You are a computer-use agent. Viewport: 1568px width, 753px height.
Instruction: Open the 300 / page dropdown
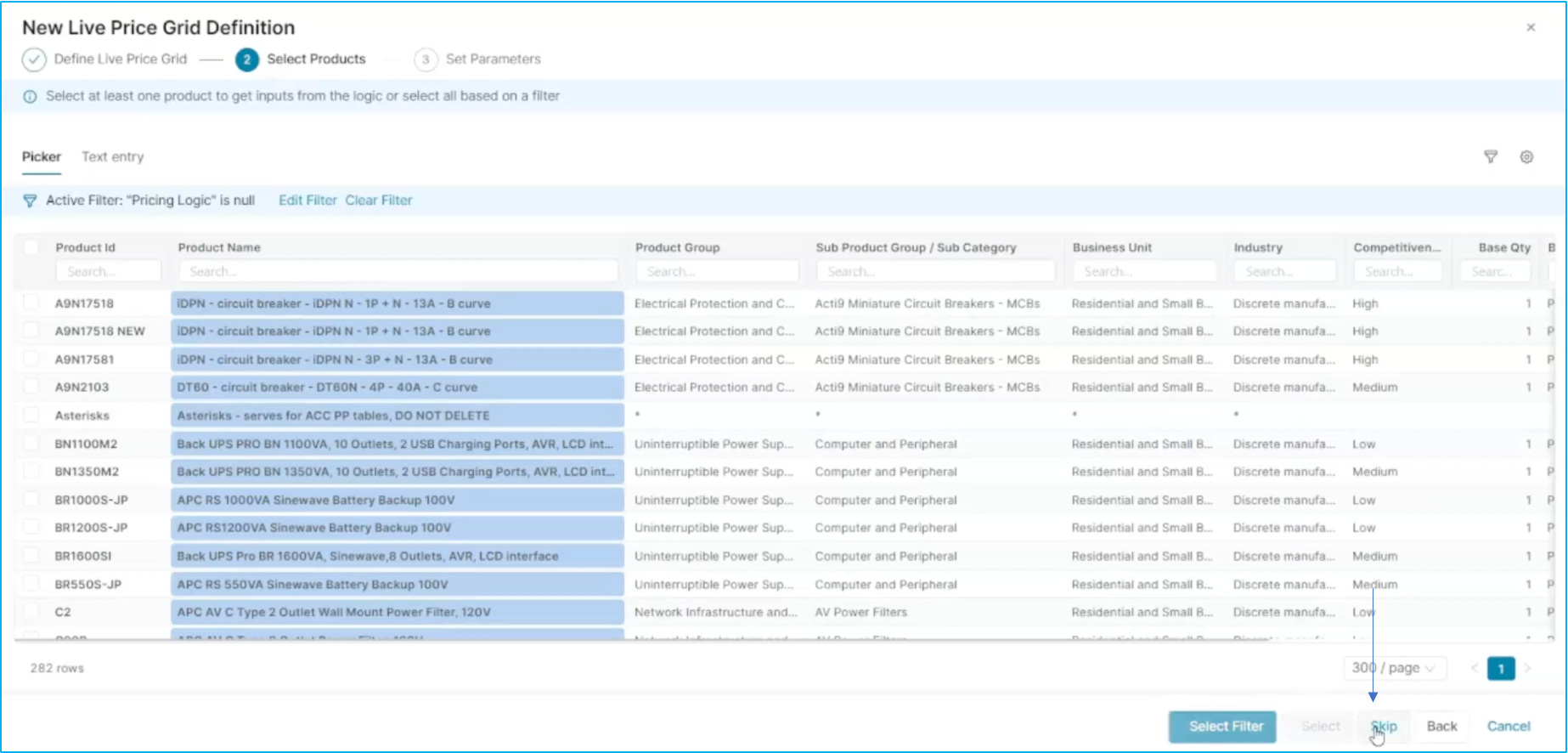(1394, 668)
